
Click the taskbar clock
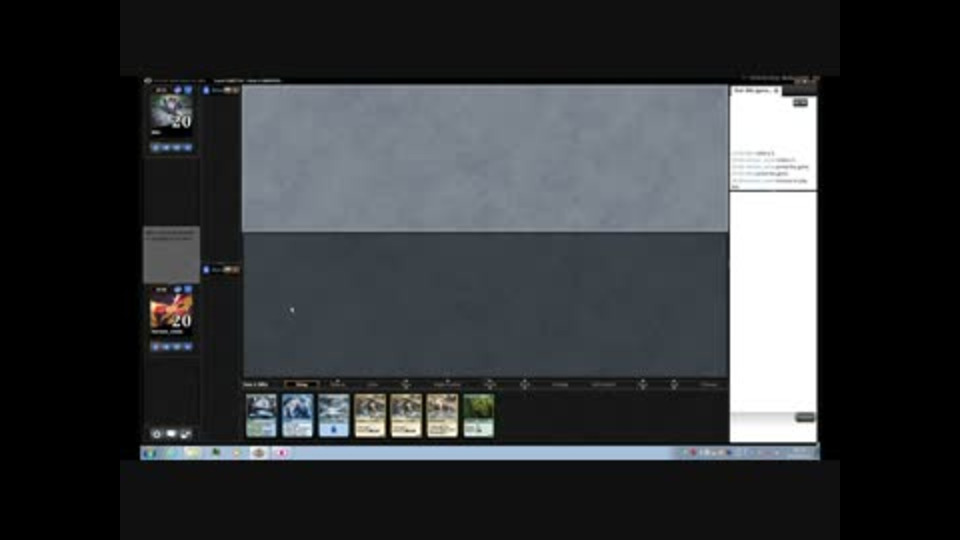[800, 453]
